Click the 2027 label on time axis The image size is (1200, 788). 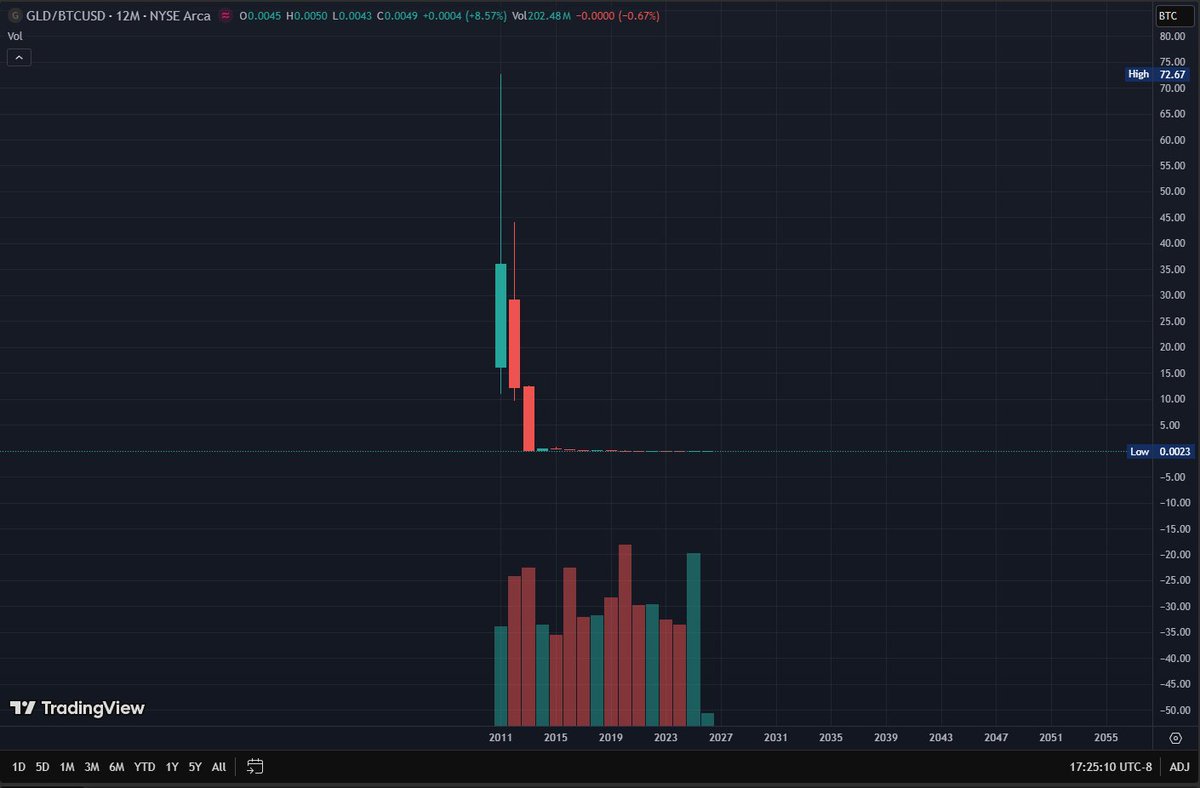pyautogui.click(x=721, y=737)
